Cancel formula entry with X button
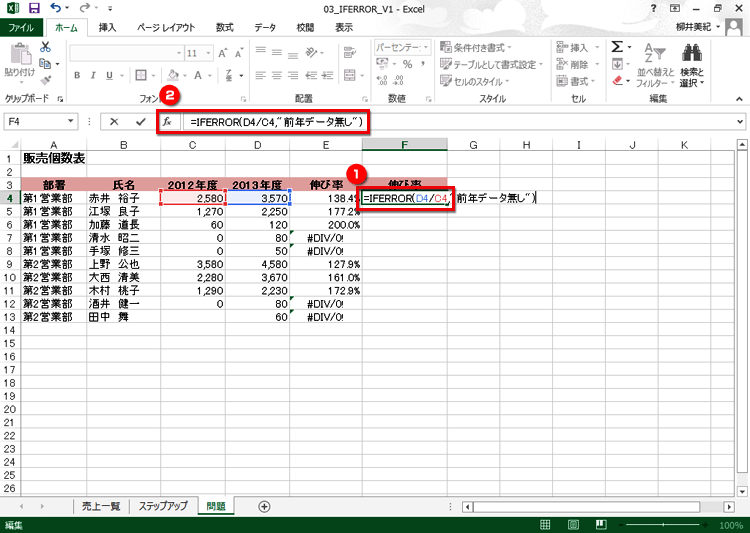 point(114,122)
